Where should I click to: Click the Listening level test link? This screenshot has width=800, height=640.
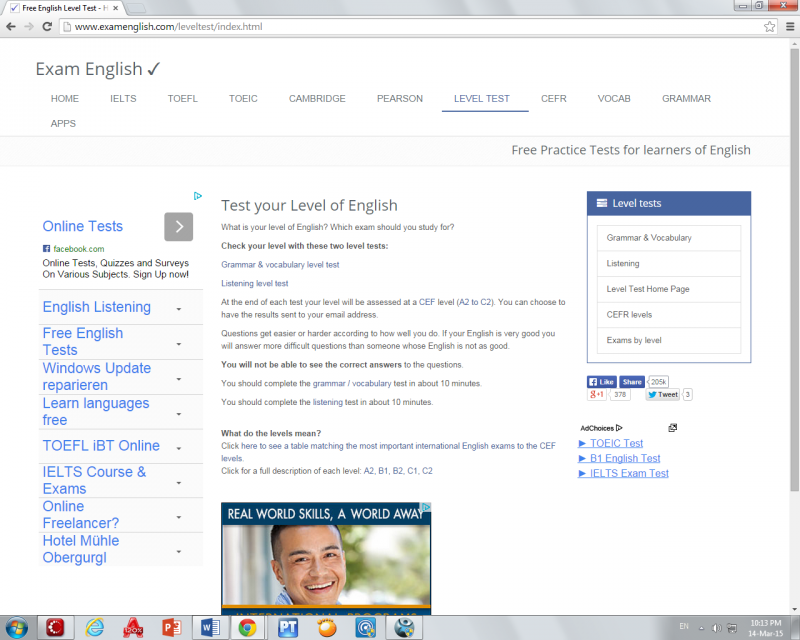(x=254, y=284)
